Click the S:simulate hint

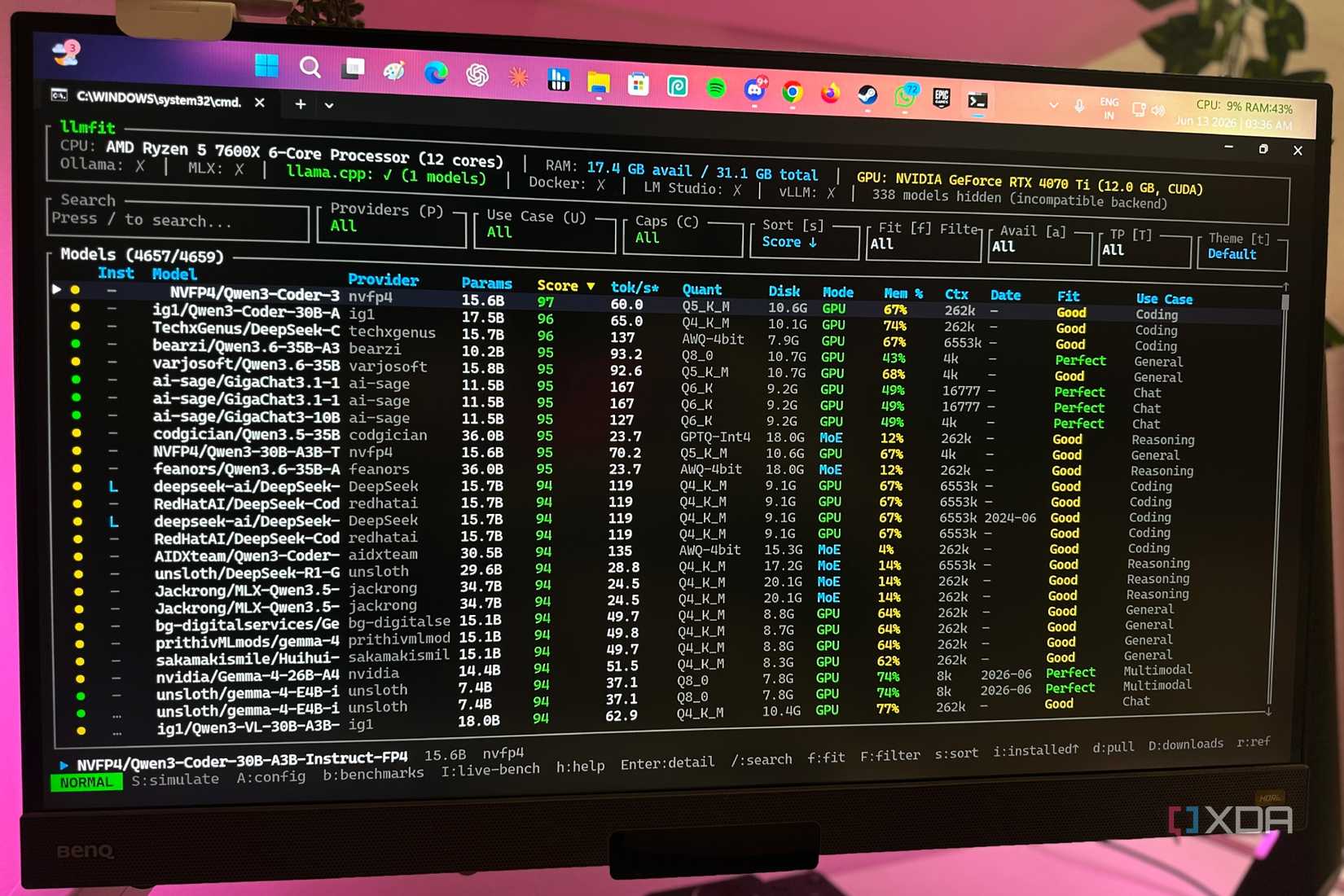[x=175, y=780]
